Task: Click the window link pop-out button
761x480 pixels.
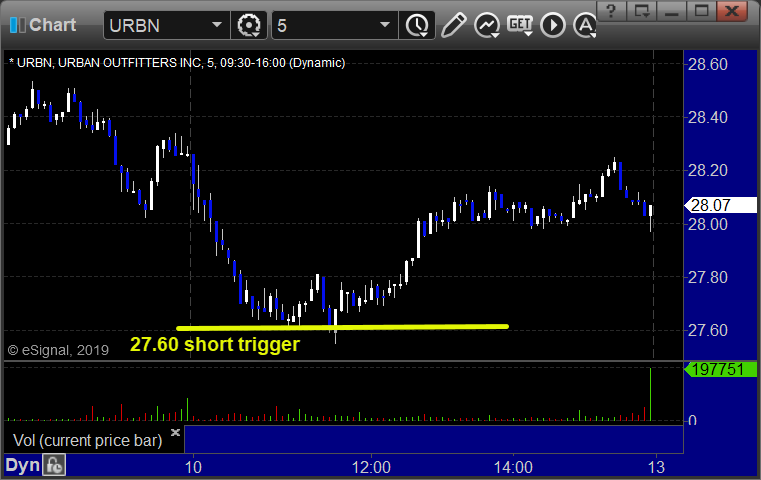Action: 642,10
